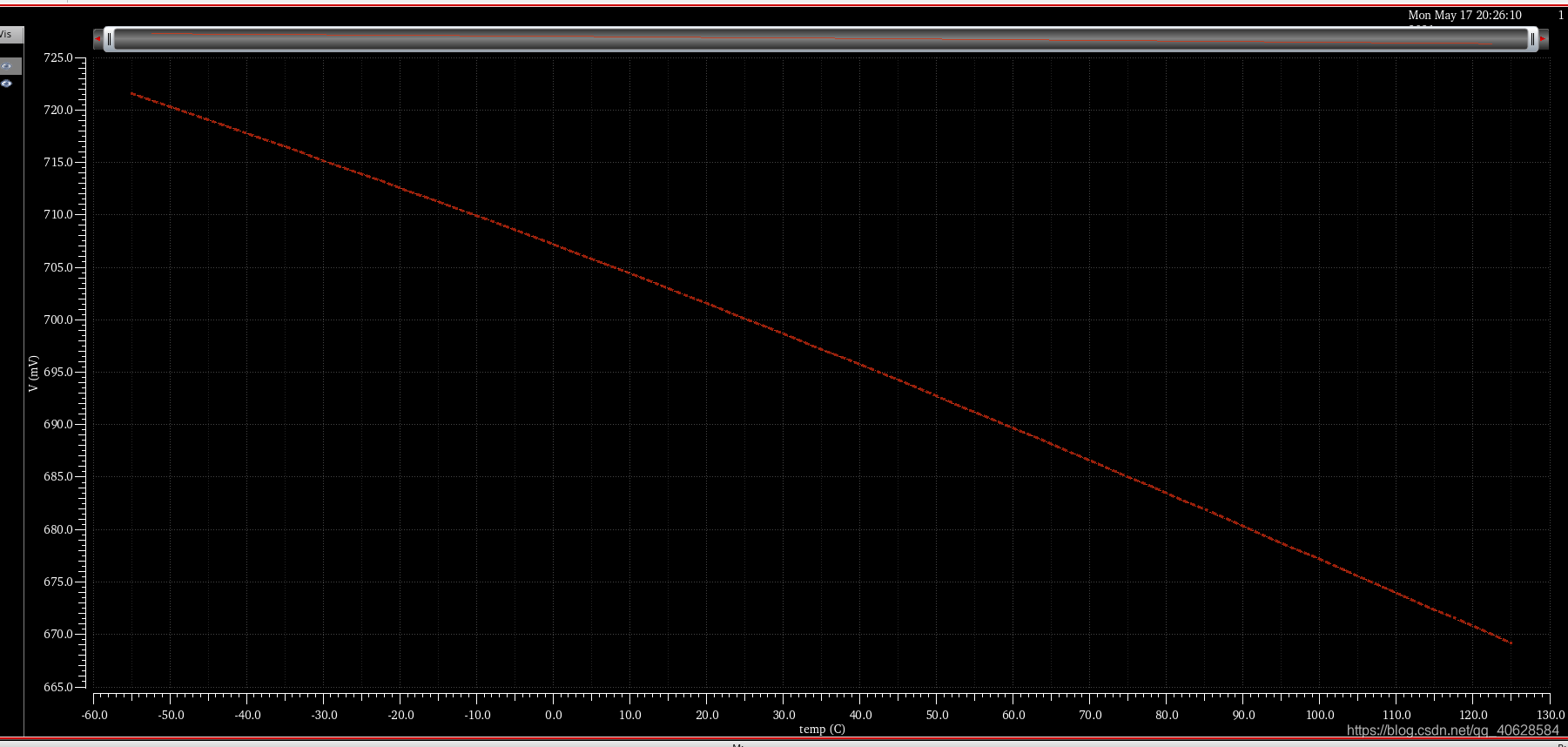The image size is (1568, 747).
Task: Select the "temp (C)" x-axis title
Action: click(x=822, y=730)
